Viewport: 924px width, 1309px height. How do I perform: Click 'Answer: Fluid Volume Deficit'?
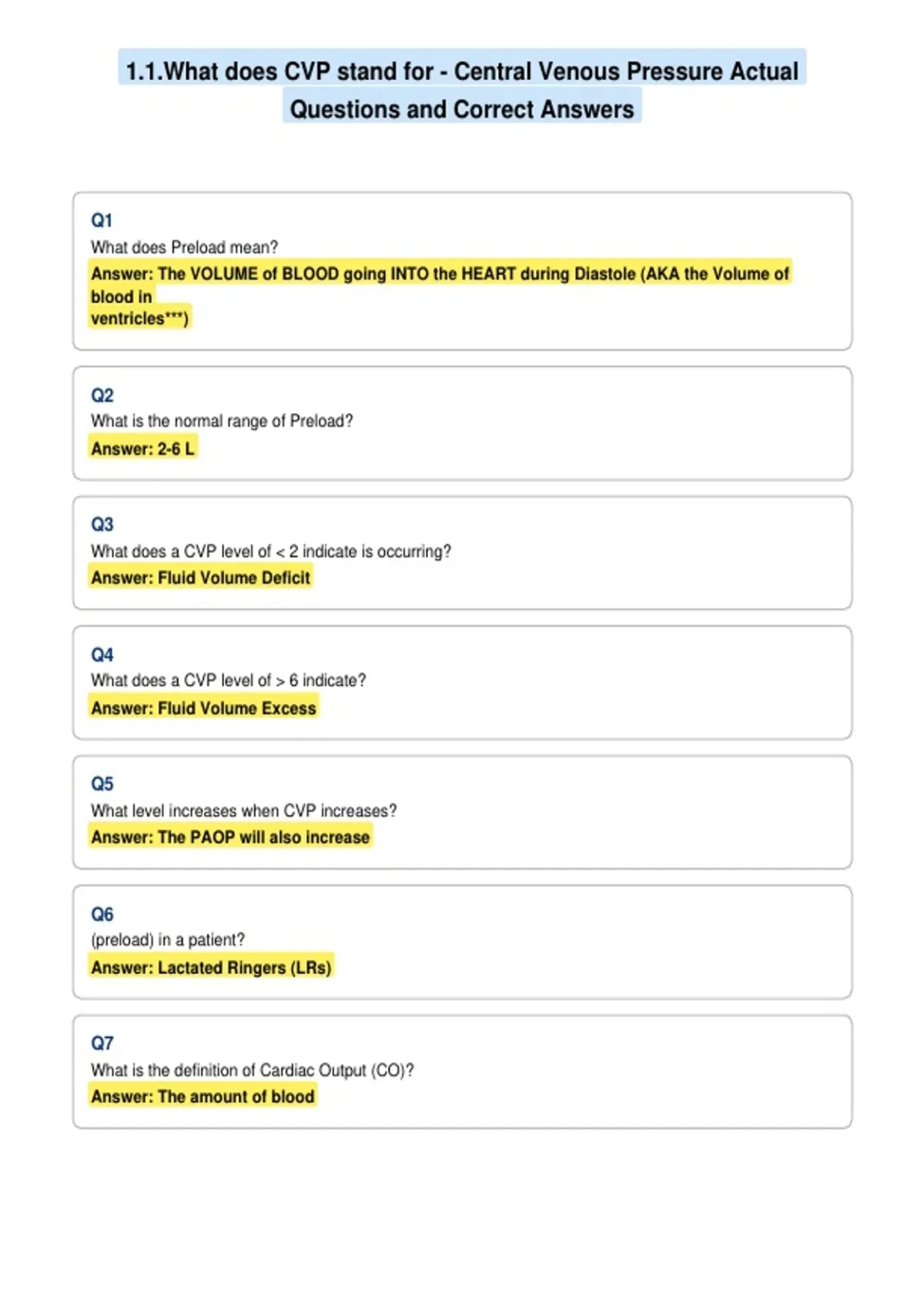(200, 577)
